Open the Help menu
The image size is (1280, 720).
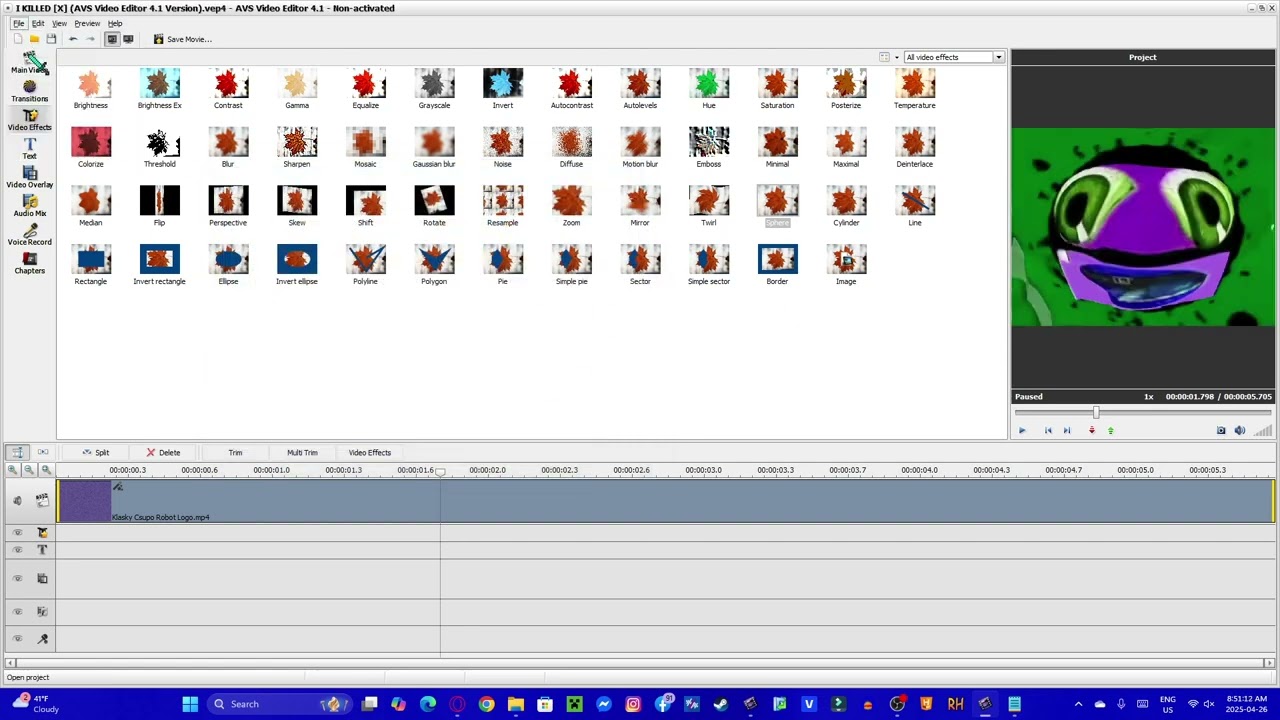(115, 23)
